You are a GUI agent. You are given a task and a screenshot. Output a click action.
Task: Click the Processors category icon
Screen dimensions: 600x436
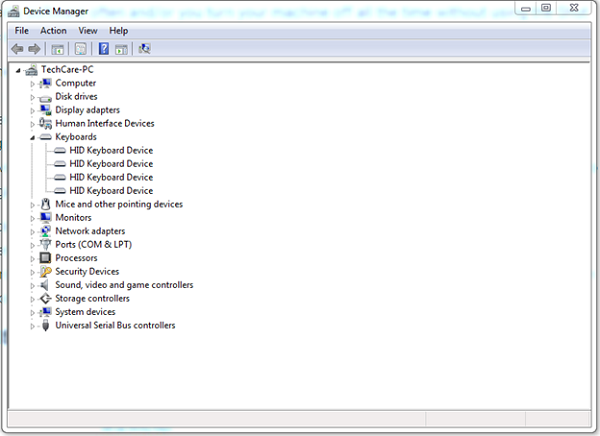coord(45,258)
